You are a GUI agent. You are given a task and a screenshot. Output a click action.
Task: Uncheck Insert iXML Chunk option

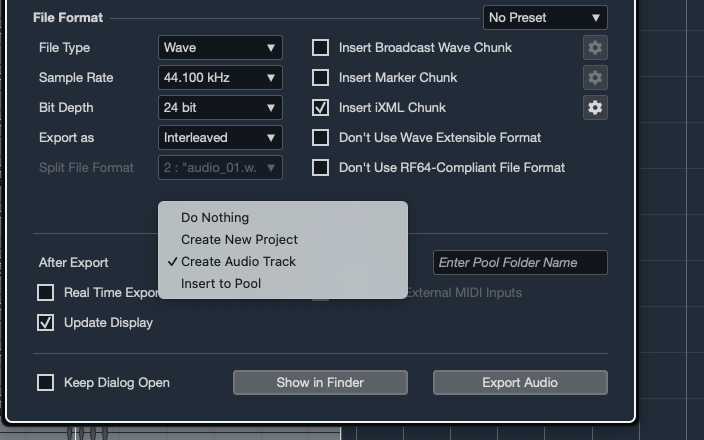(320, 107)
